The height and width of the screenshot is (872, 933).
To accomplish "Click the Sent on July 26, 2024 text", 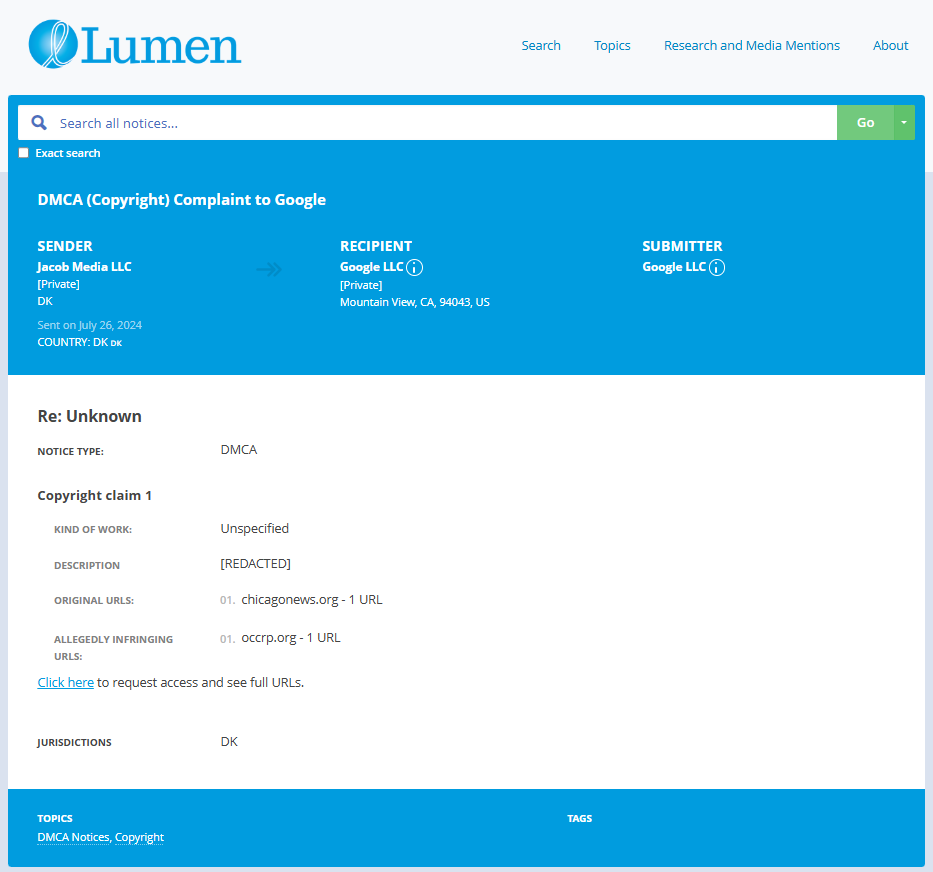I will coord(89,325).
